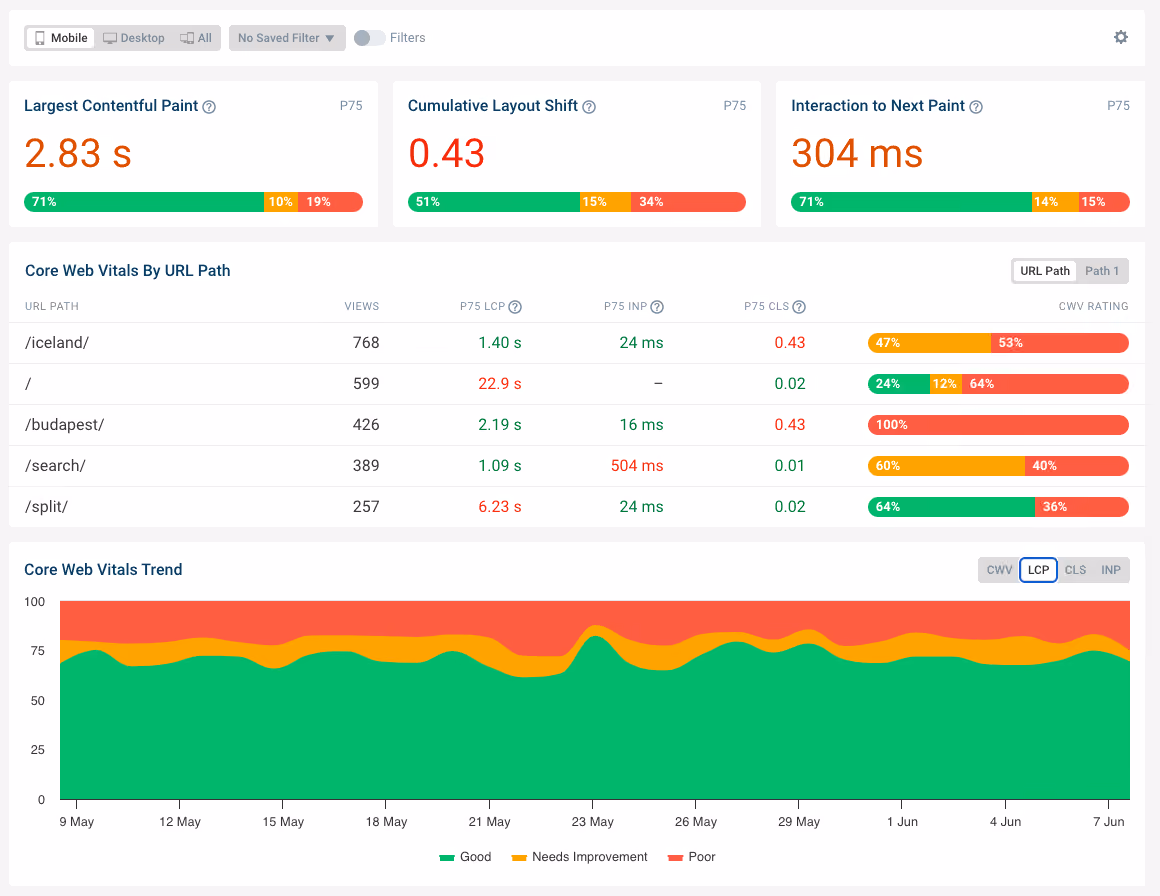Click the P75 LCP column help icon
Screen dimensions: 1160x896
(515, 307)
